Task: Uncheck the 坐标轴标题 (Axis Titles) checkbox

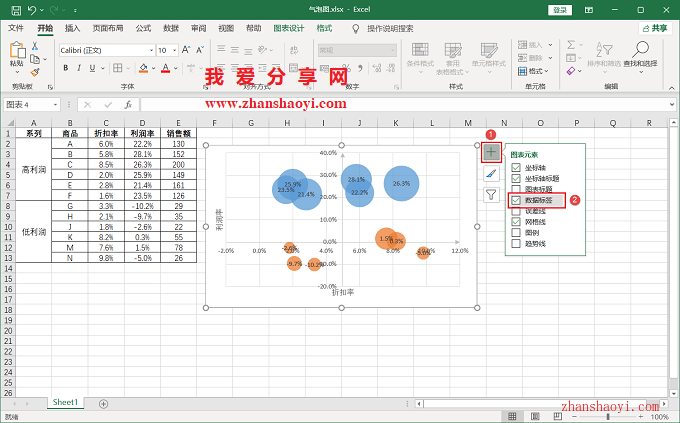Action: pos(516,178)
